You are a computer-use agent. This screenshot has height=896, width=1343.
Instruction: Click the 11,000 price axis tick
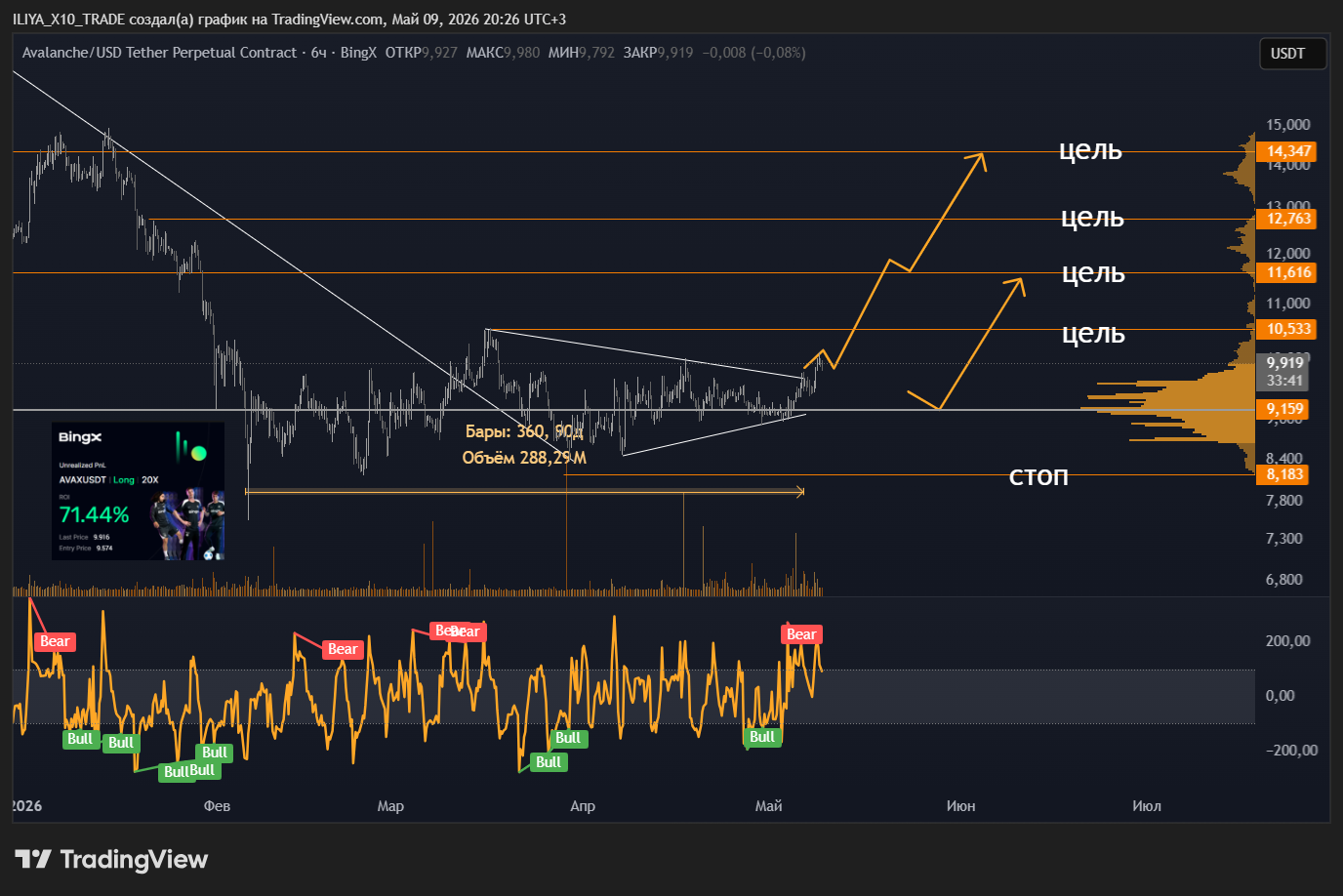pos(1287,304)
